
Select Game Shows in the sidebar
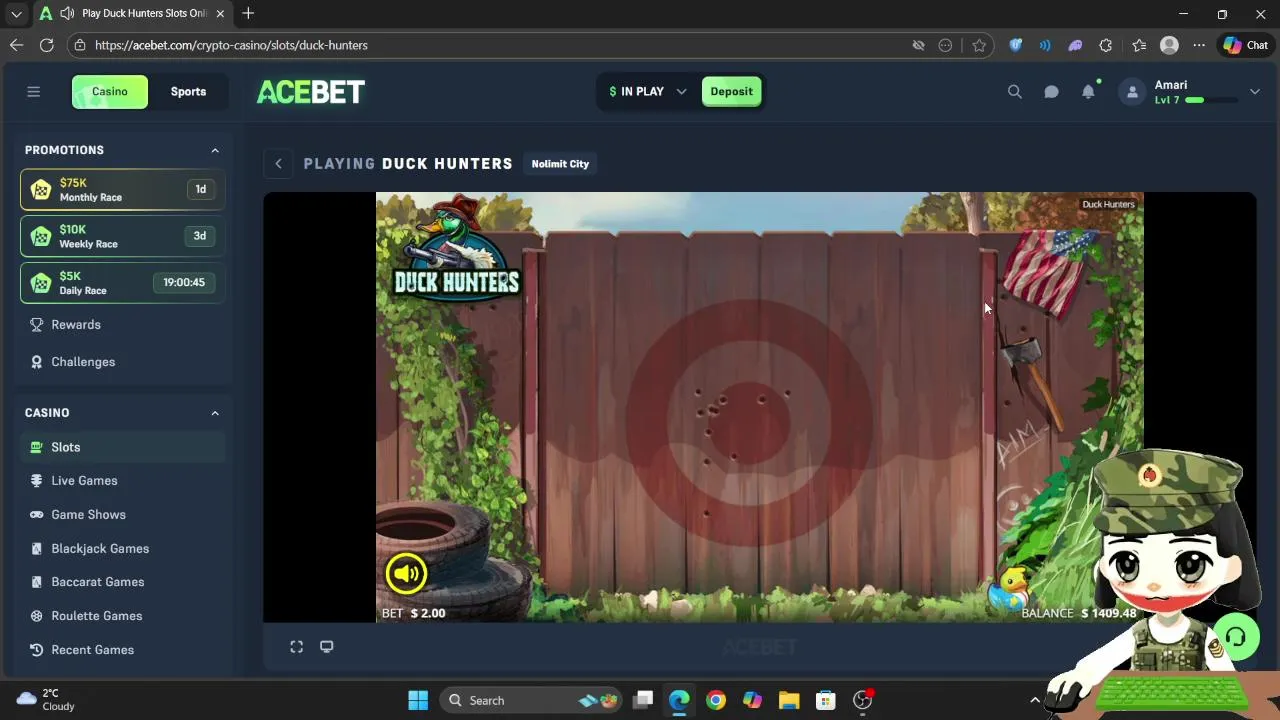point(122,515)
